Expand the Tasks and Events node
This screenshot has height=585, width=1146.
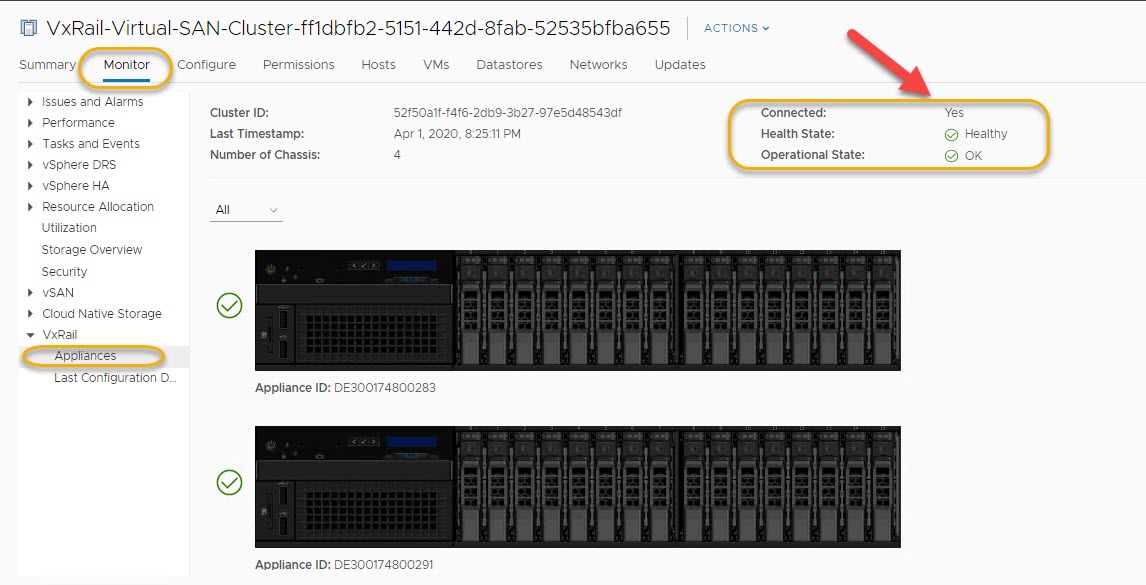tap(30, 144)
